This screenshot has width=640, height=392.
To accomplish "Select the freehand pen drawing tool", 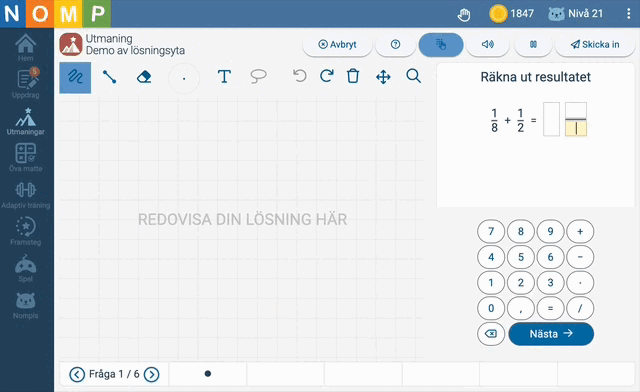I will (x=75, y=78).
